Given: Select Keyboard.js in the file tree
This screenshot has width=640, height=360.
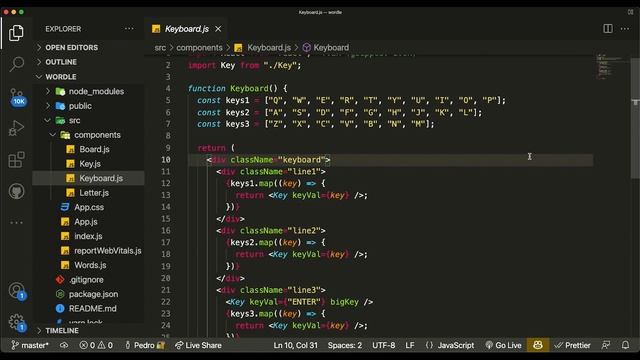Looking at the screenshot, I should pos(88,178).
